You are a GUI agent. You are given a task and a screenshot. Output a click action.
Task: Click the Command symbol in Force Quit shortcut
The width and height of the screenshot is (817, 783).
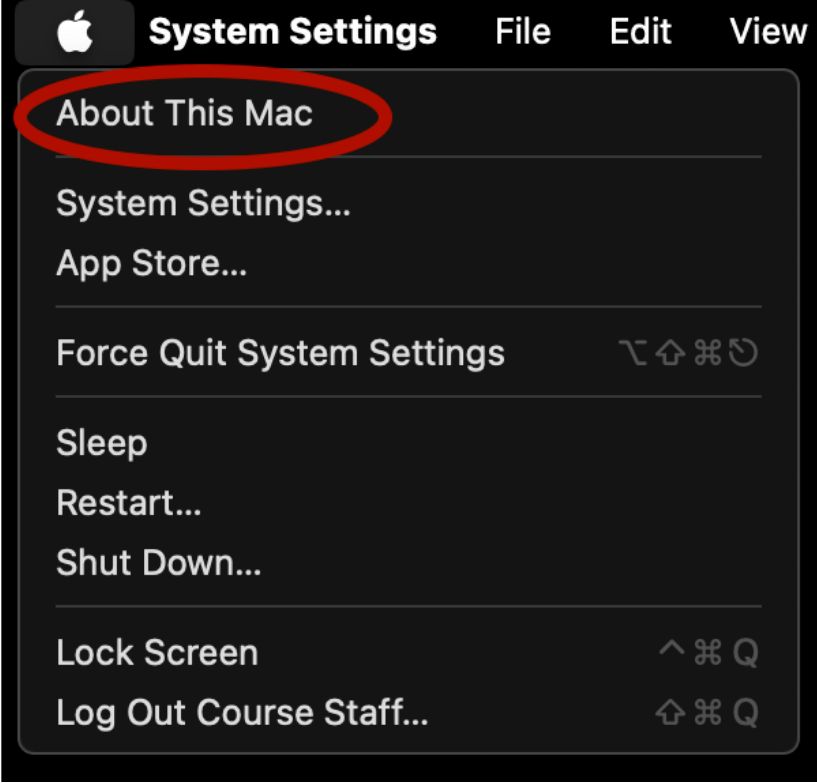(x=709, y=352)
